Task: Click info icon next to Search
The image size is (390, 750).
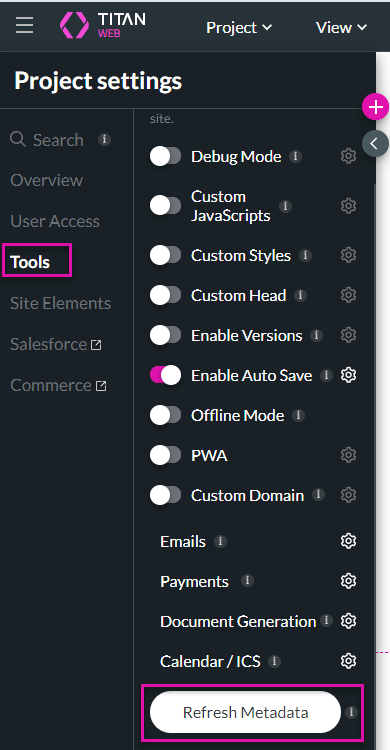Action: 104,140
